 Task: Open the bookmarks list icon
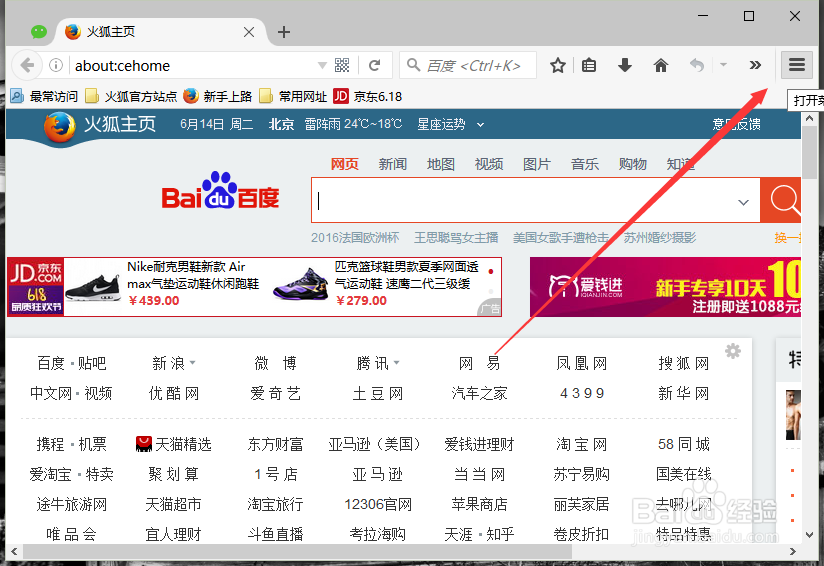pos(589,65)
